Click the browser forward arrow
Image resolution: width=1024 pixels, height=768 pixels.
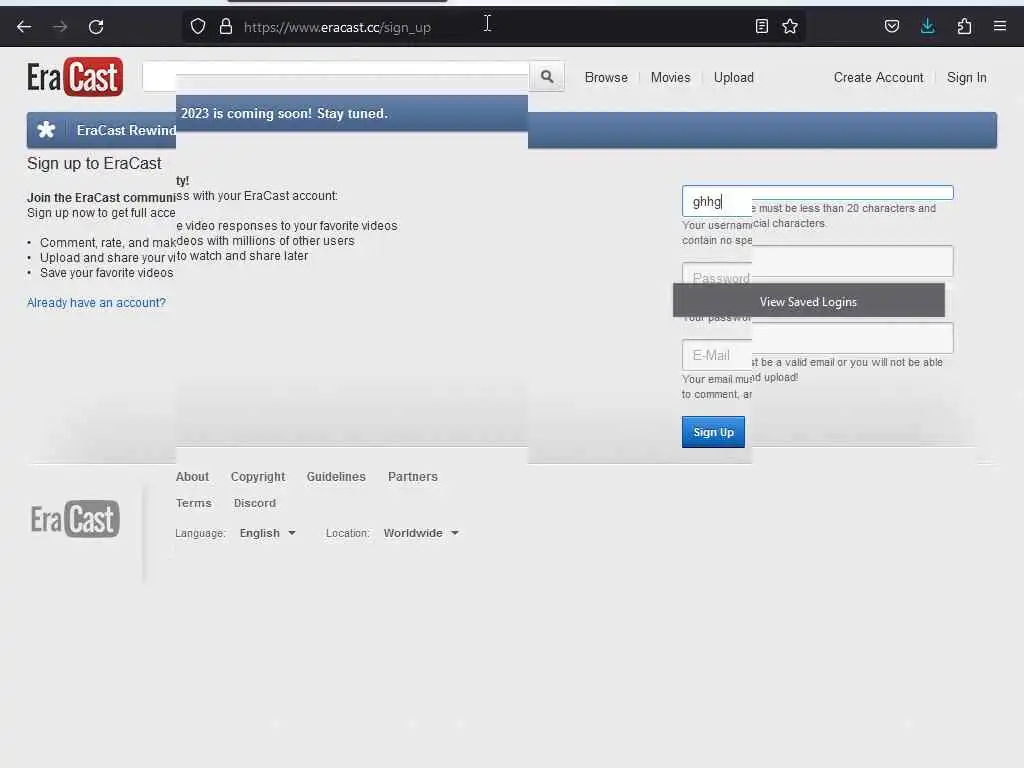tap(59, 27)
